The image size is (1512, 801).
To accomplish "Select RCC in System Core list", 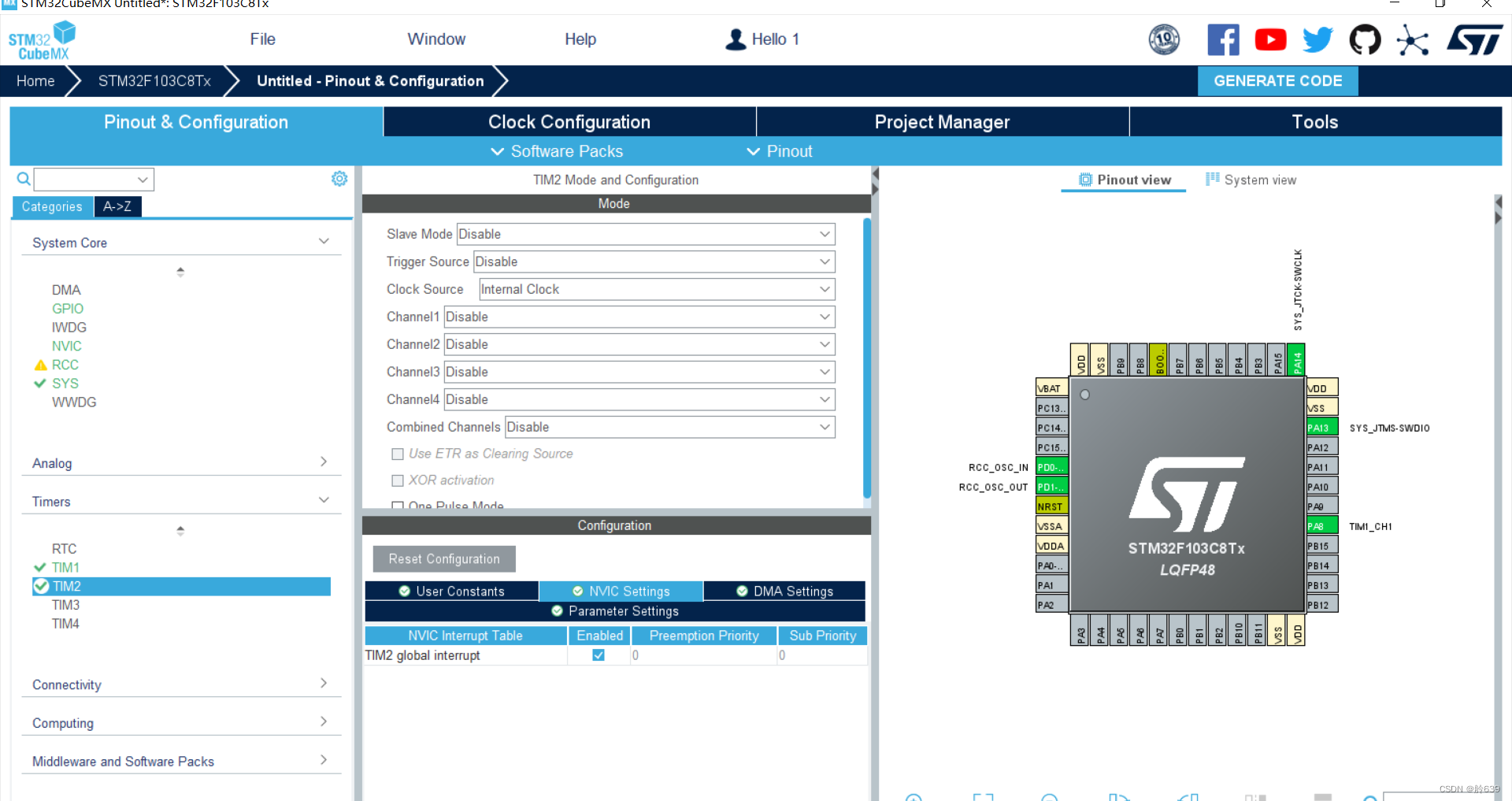I will point(65,365).
